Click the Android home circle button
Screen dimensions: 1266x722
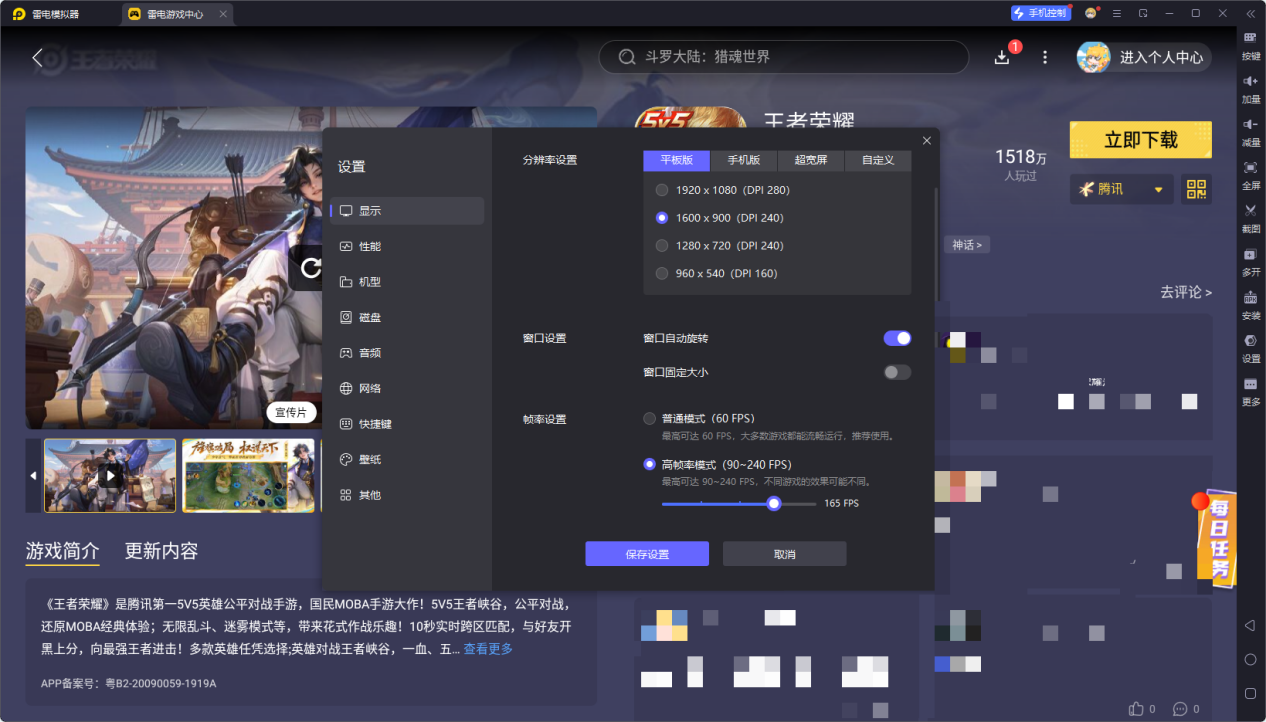tap(1250, 659)
